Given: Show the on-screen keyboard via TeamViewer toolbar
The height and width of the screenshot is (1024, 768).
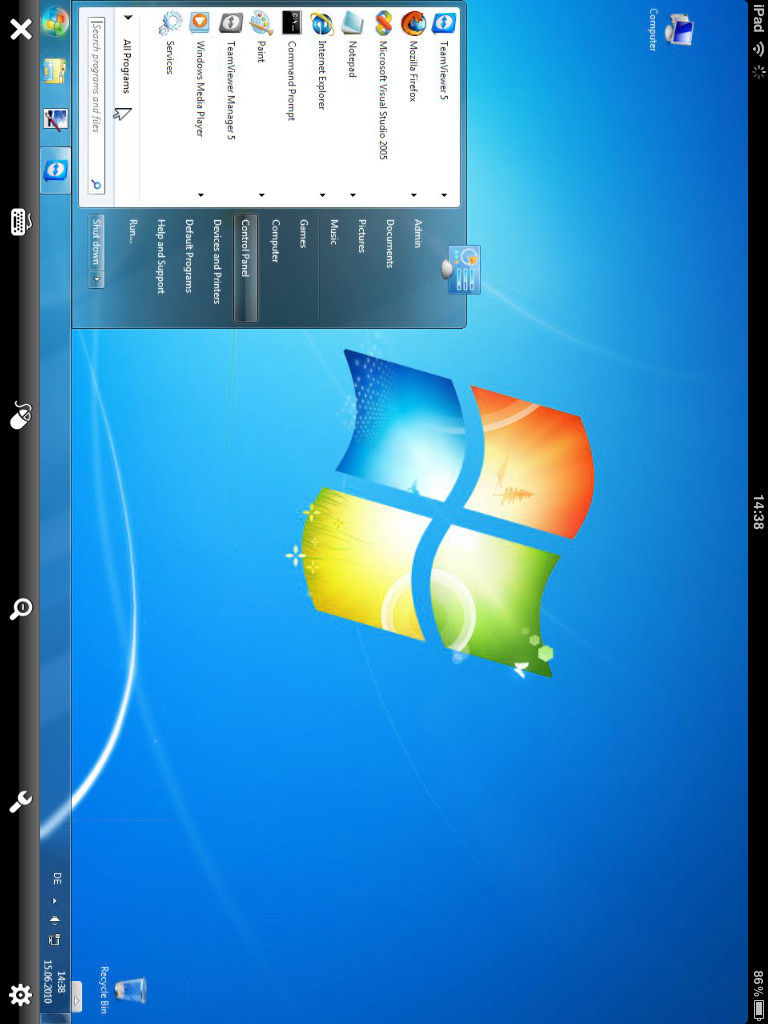Looking at the screenshot, I should click(x=20, y=222).
